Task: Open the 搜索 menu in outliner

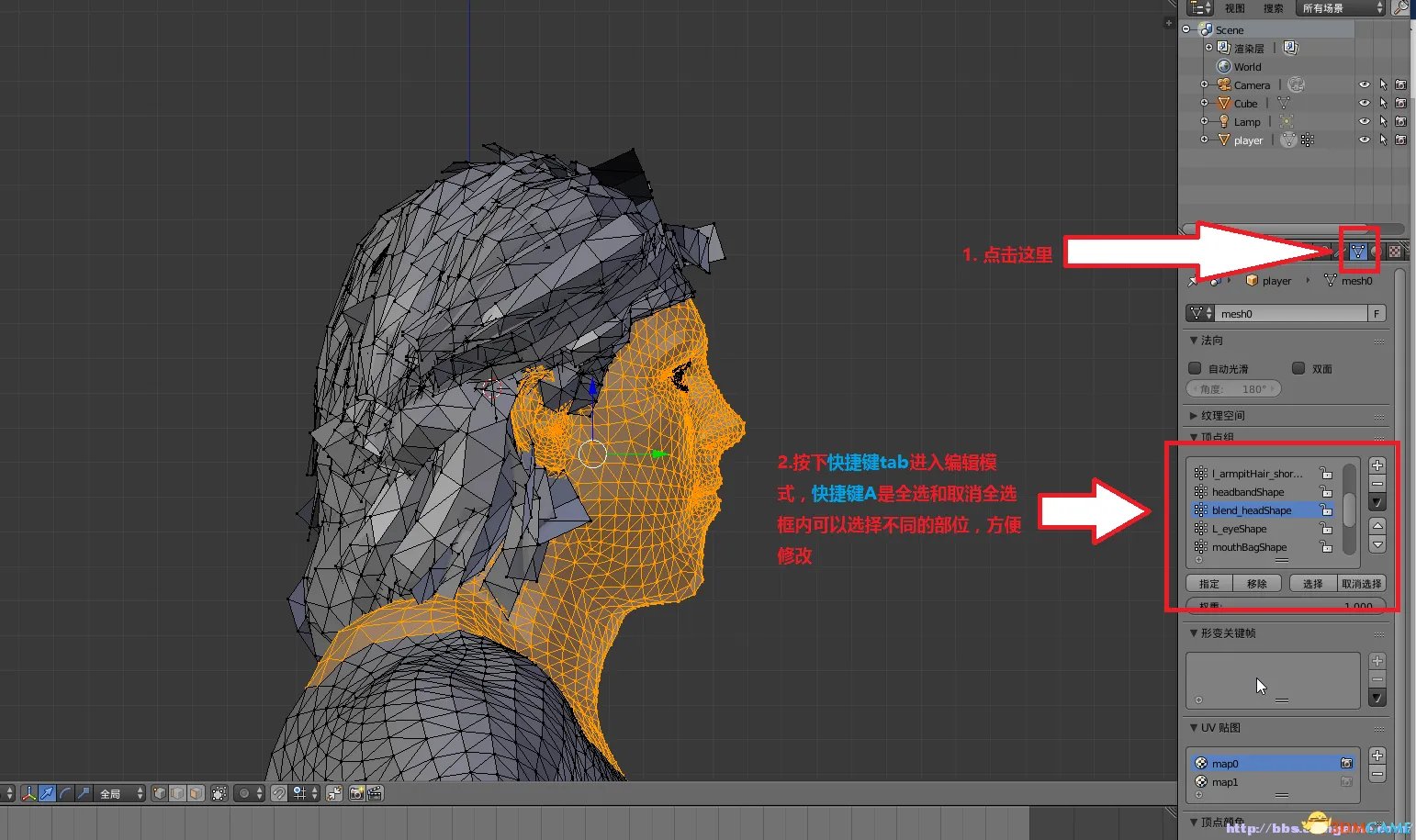Action: [x=1273, y=8]
